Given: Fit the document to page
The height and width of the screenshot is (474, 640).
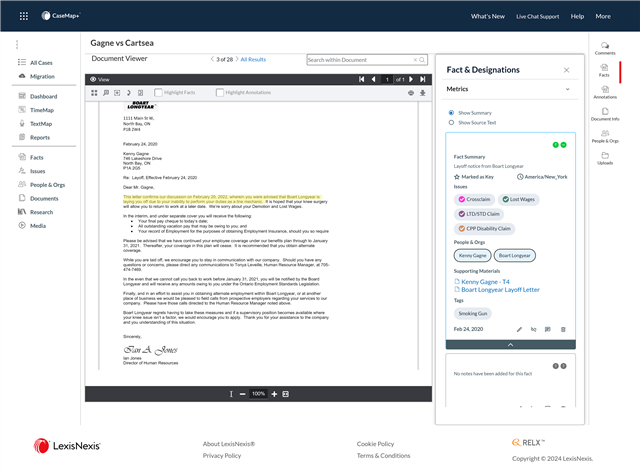Looking at the screenshot, I should tap(286, 394).
